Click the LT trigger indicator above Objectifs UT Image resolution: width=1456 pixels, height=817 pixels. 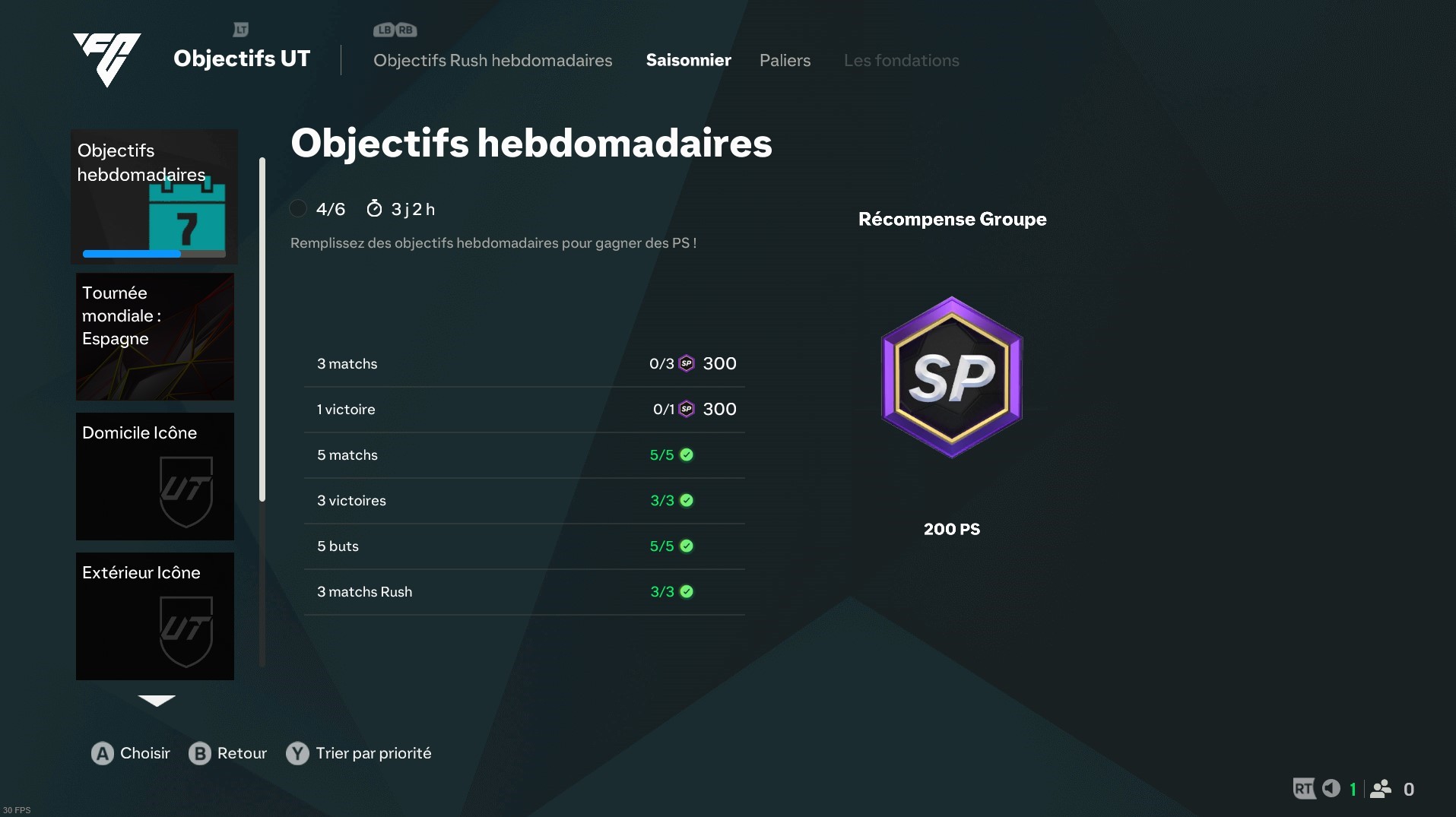pos(241,30)
